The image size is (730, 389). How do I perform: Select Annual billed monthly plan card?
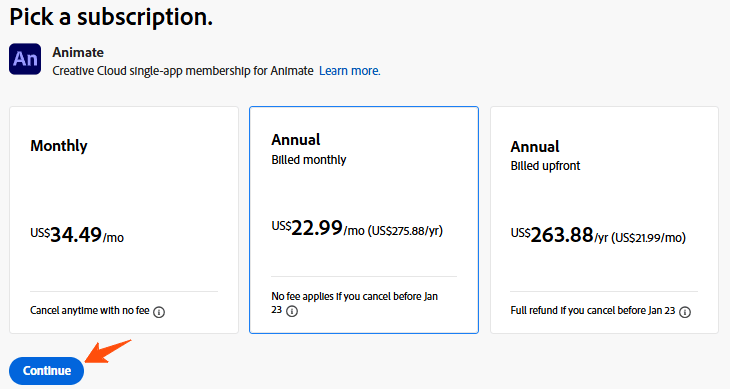coord(364,220)
